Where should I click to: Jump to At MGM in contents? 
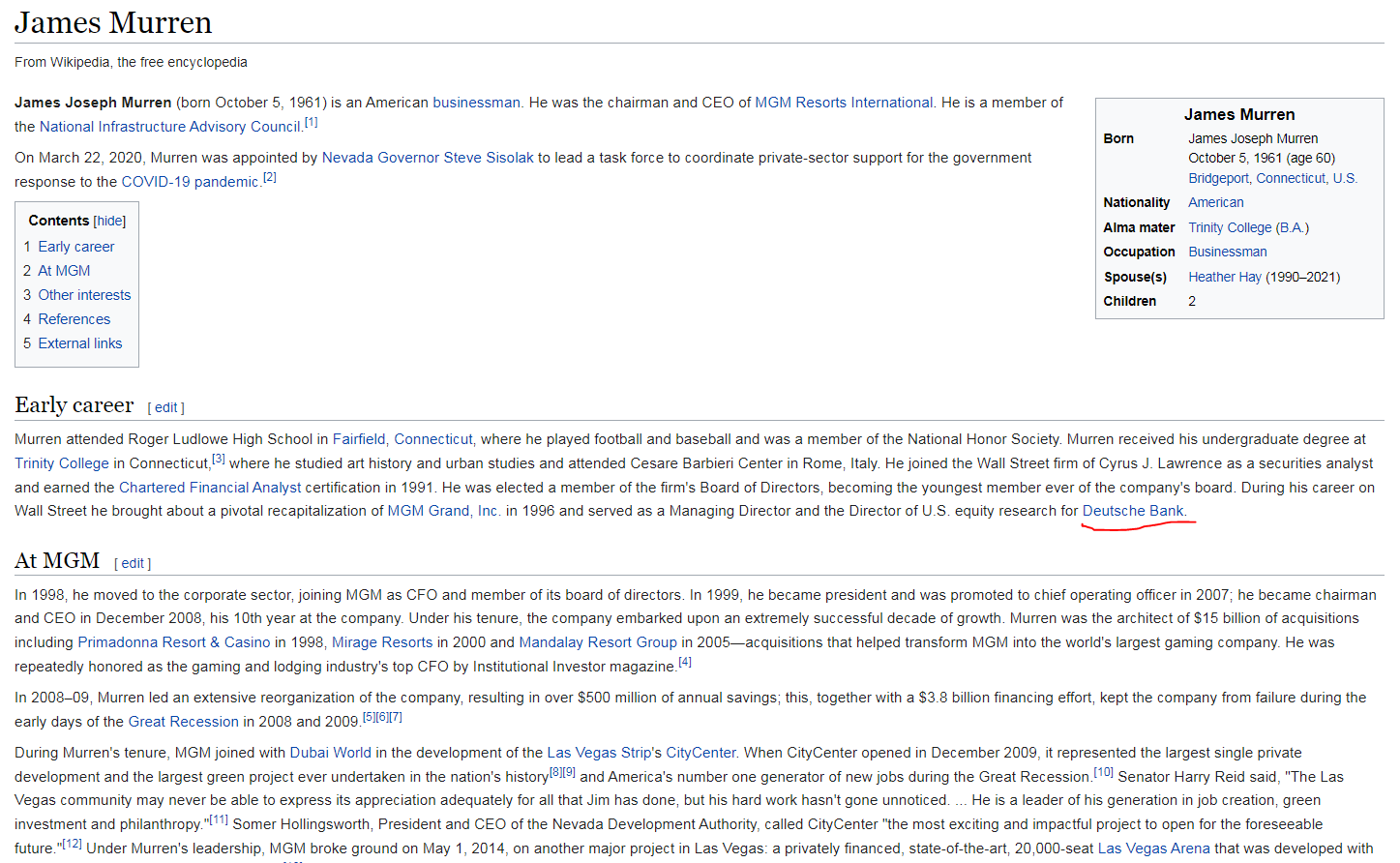(64, 271)
